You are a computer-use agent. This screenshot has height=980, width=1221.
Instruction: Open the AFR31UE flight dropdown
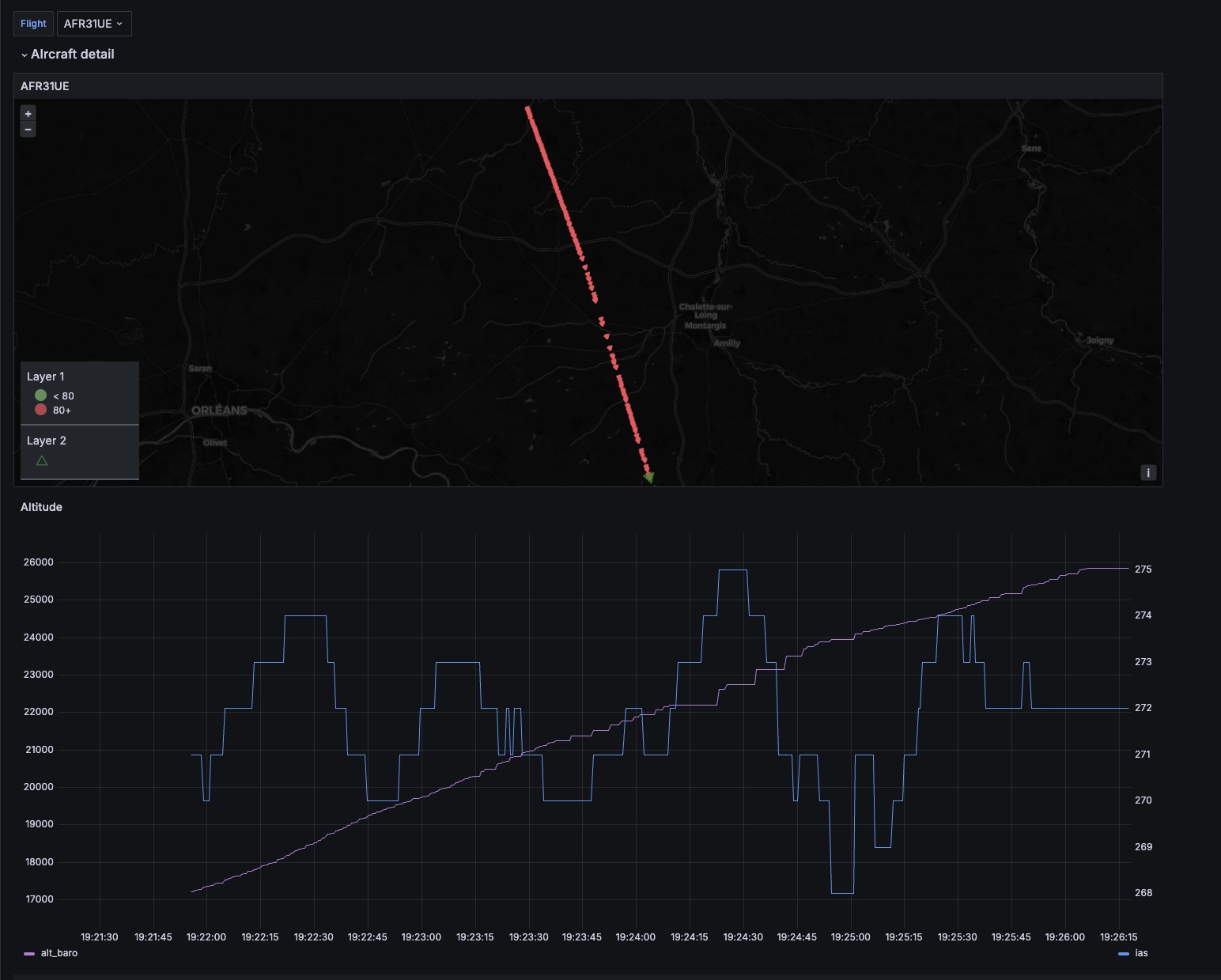[x=94, y=24]
